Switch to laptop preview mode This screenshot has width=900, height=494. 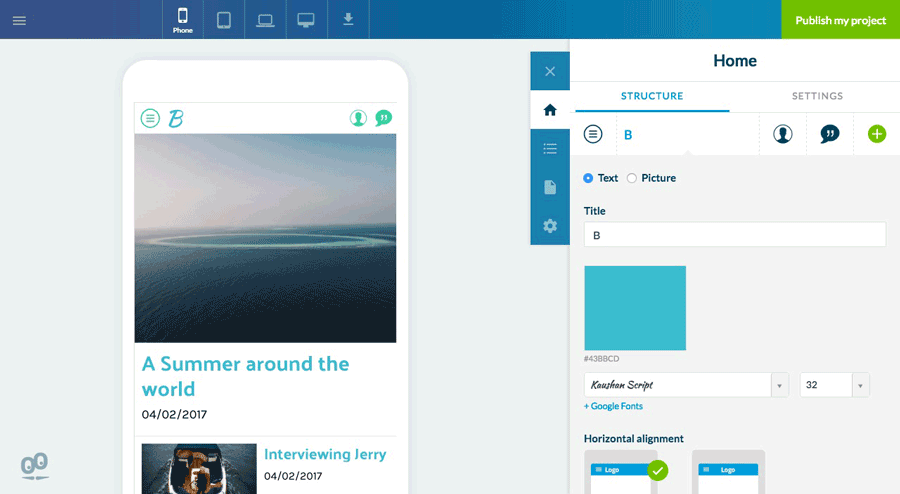coord(265,20)
